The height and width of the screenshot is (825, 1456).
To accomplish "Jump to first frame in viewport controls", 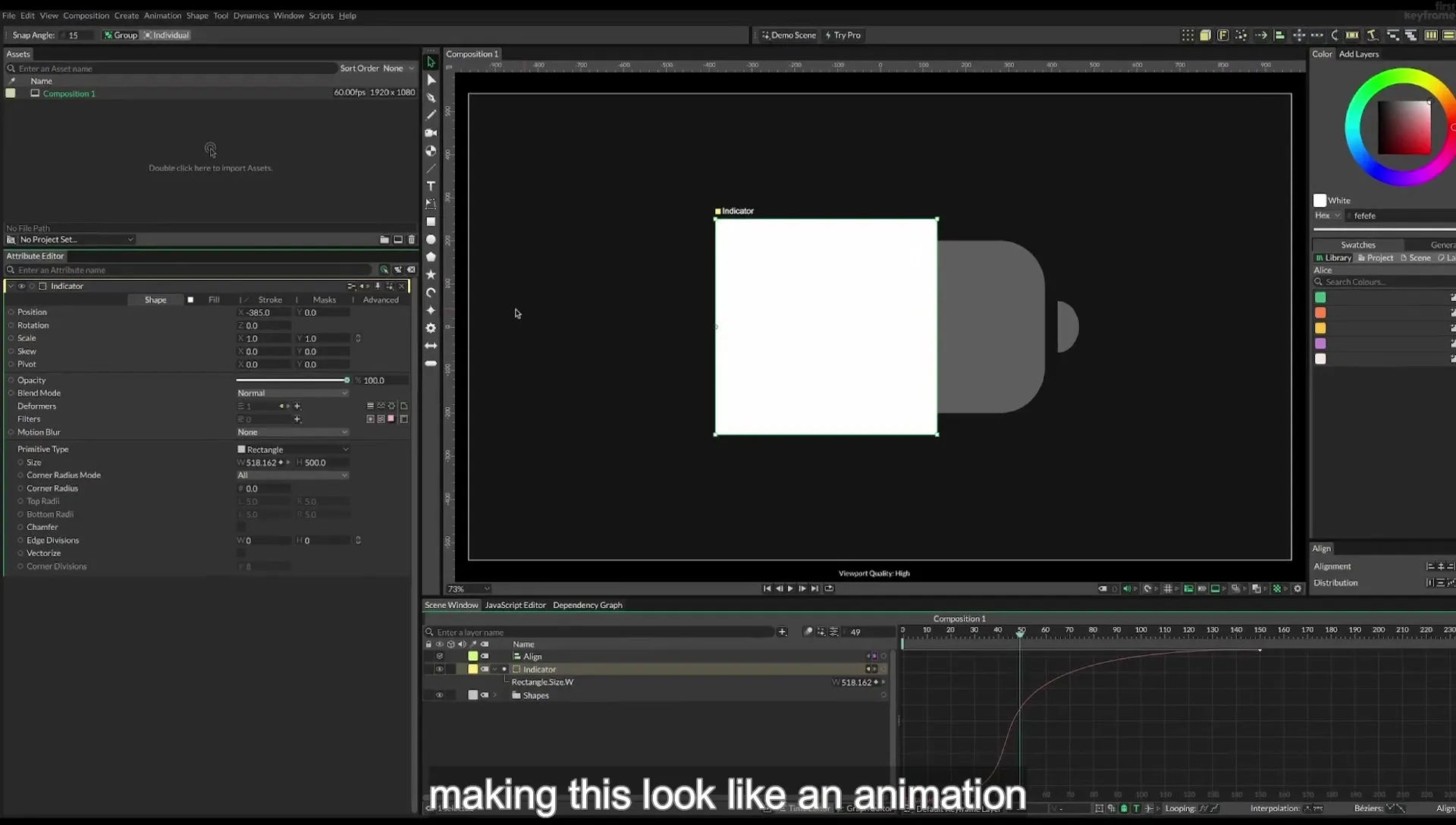I will click(767, 588).
